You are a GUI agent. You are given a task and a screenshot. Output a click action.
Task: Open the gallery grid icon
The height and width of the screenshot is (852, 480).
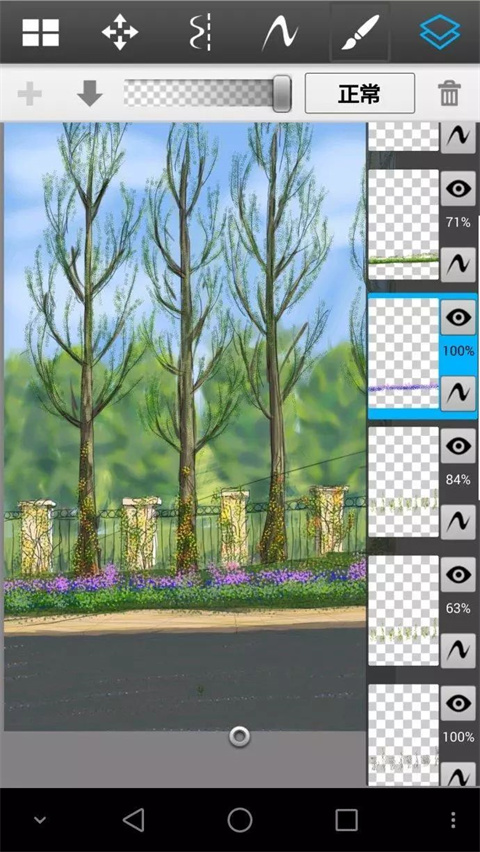[41, 33]
